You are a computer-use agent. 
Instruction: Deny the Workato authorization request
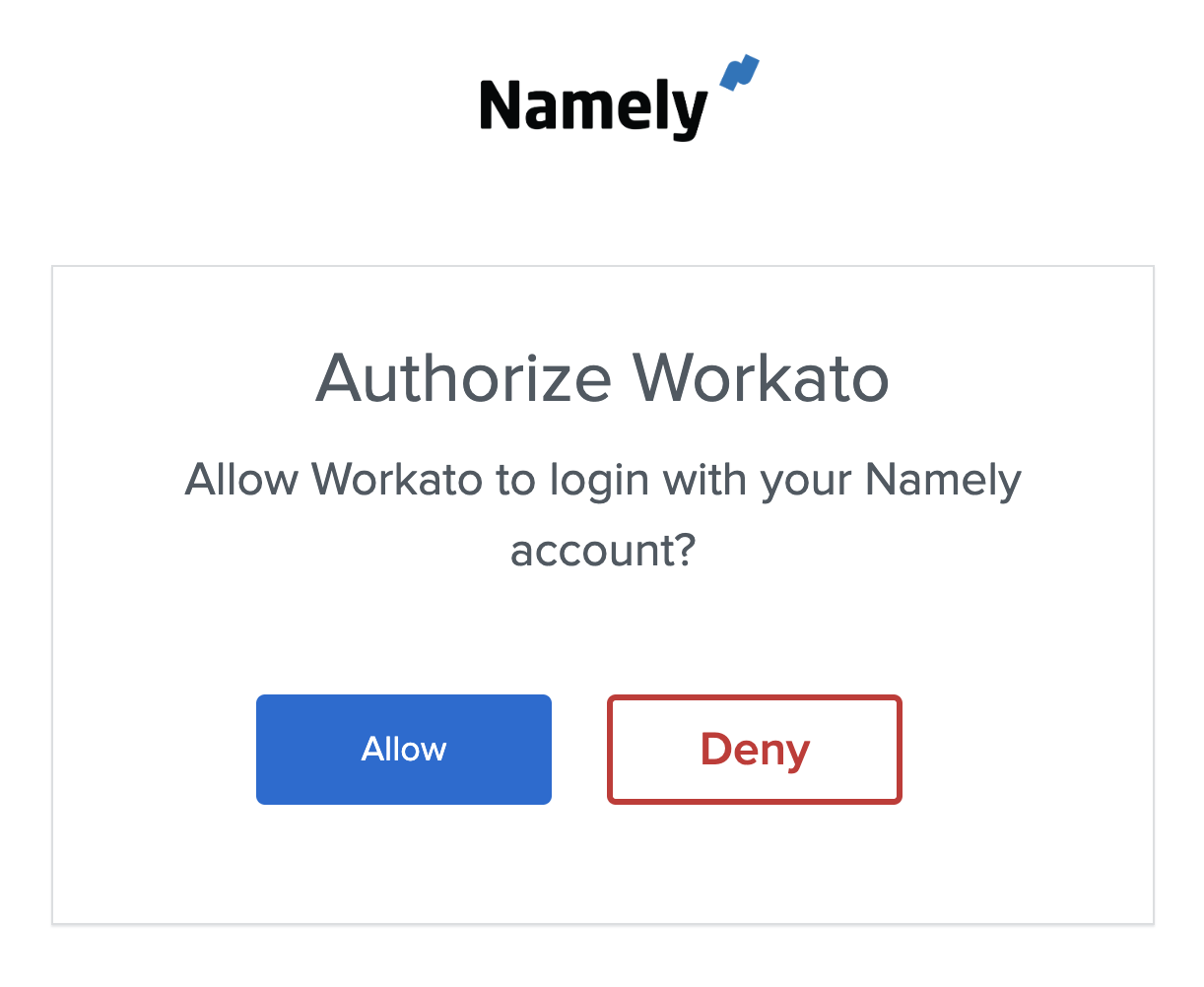[754, 749]
